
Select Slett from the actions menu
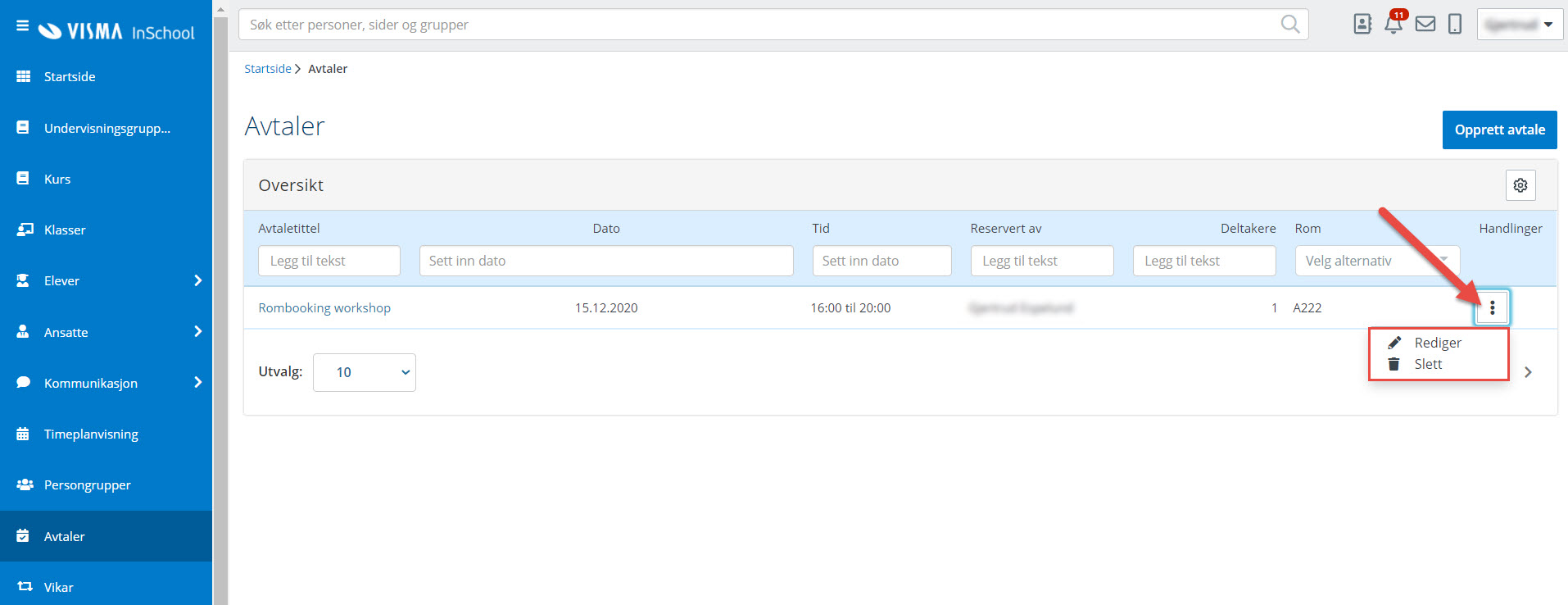click(x=1427, y=364)
